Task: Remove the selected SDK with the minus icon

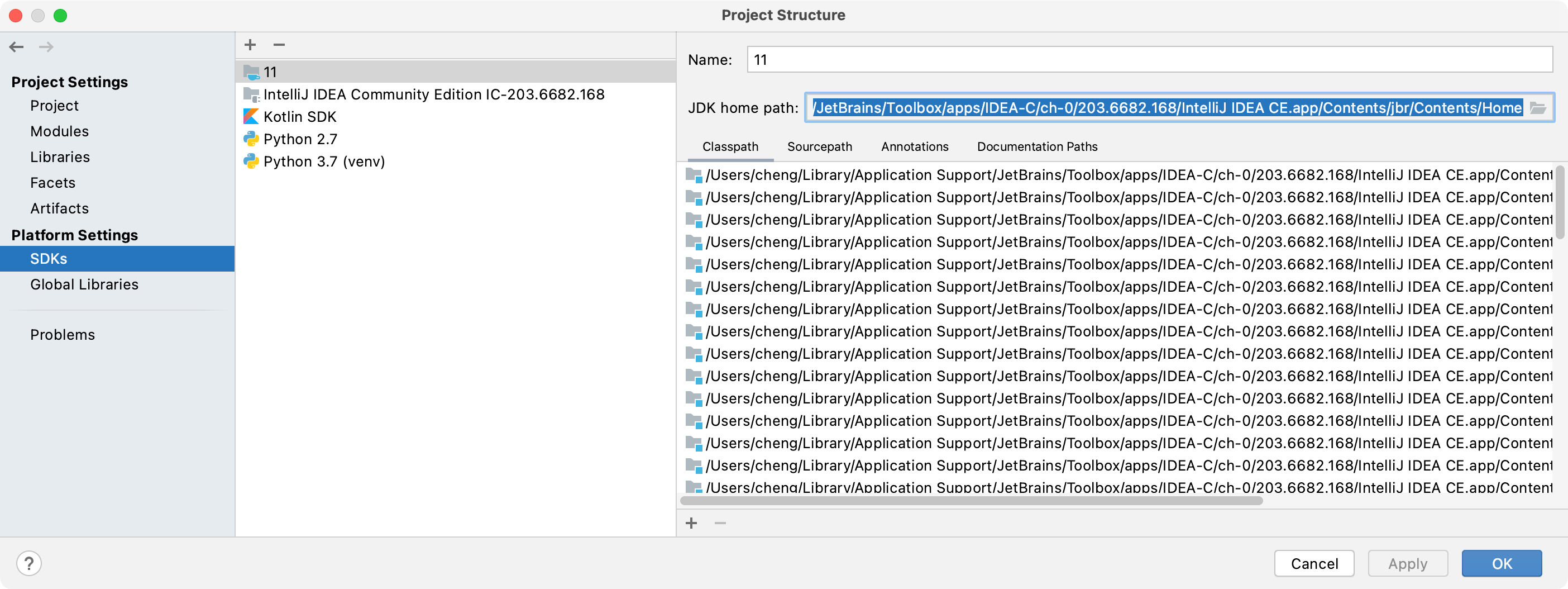Action: pyautogui.click(x=279, y=45)
